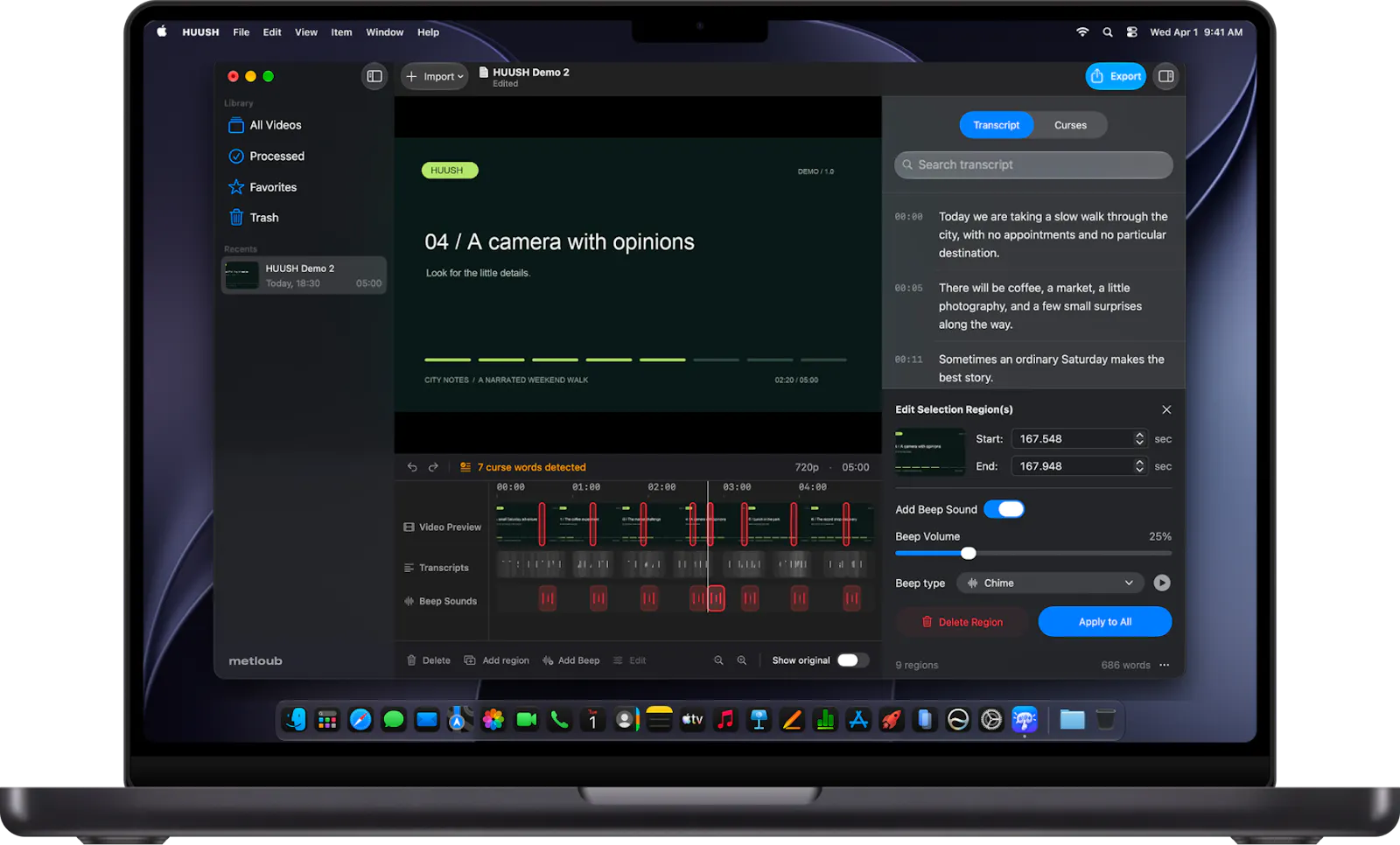Open Music app from the dock
This screenshot has width=1400, height=845.
coord(725,720)
